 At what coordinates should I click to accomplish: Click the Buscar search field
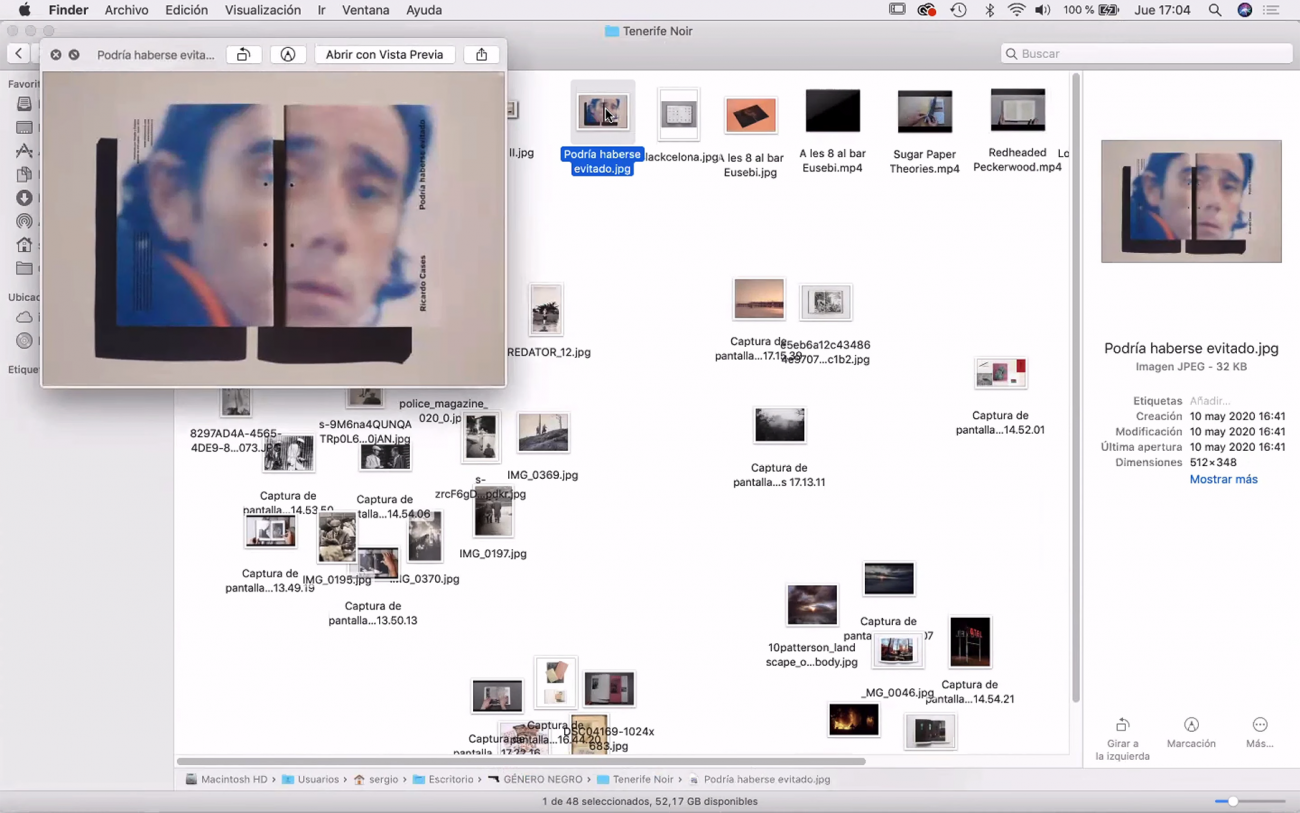click(1146, 54)
